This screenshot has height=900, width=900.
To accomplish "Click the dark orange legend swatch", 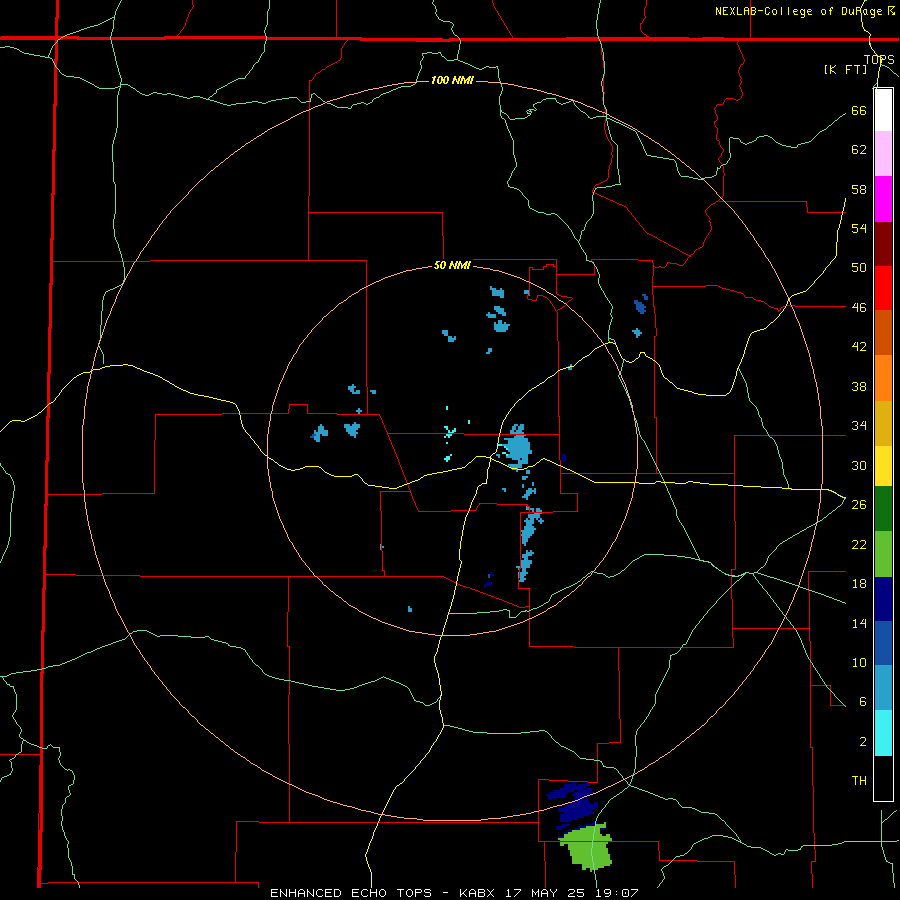I will click(x=883, y=333).
